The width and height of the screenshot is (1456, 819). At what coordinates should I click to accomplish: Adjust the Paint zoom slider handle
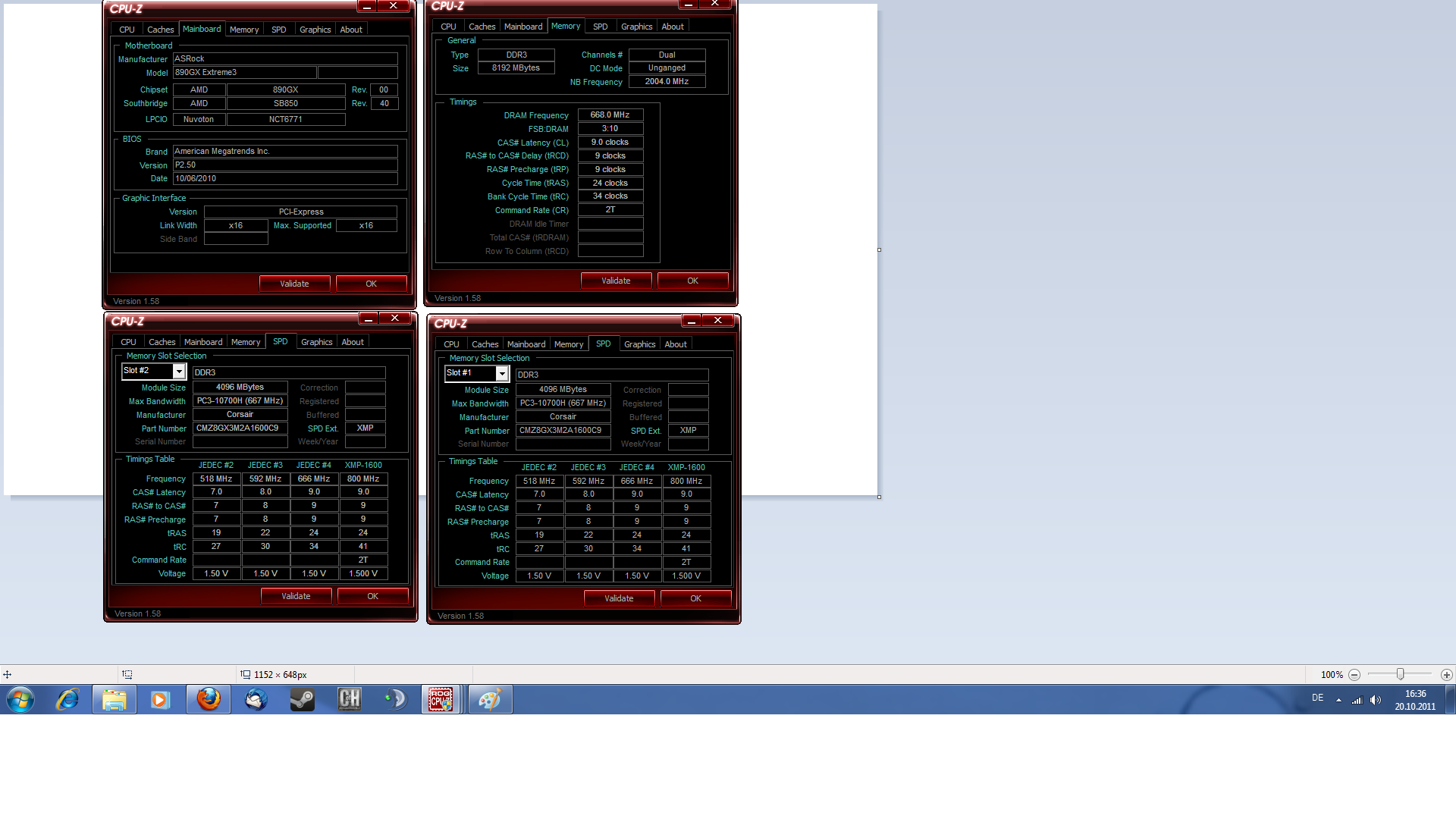click(x=1401, y=674)
